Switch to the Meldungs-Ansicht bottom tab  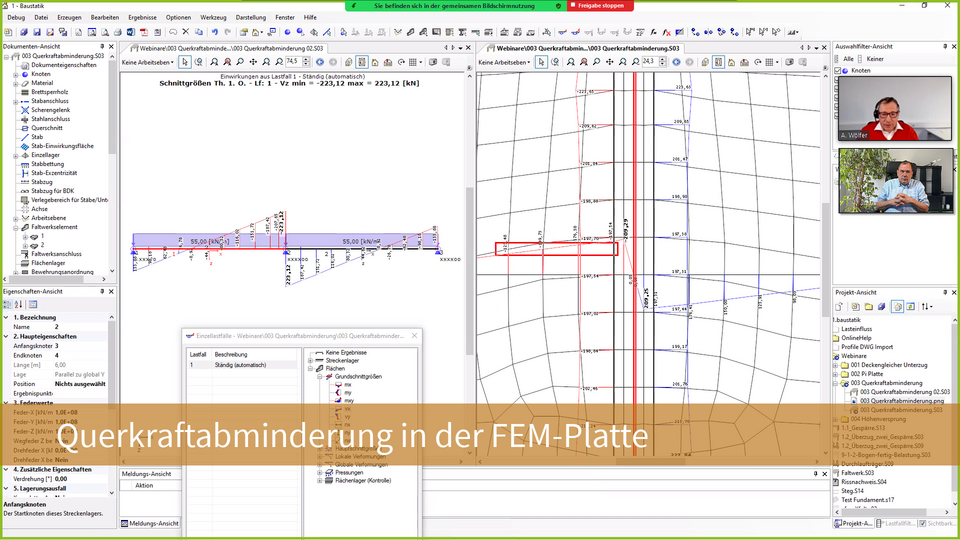pyautogui.click(x=150, y=523)
